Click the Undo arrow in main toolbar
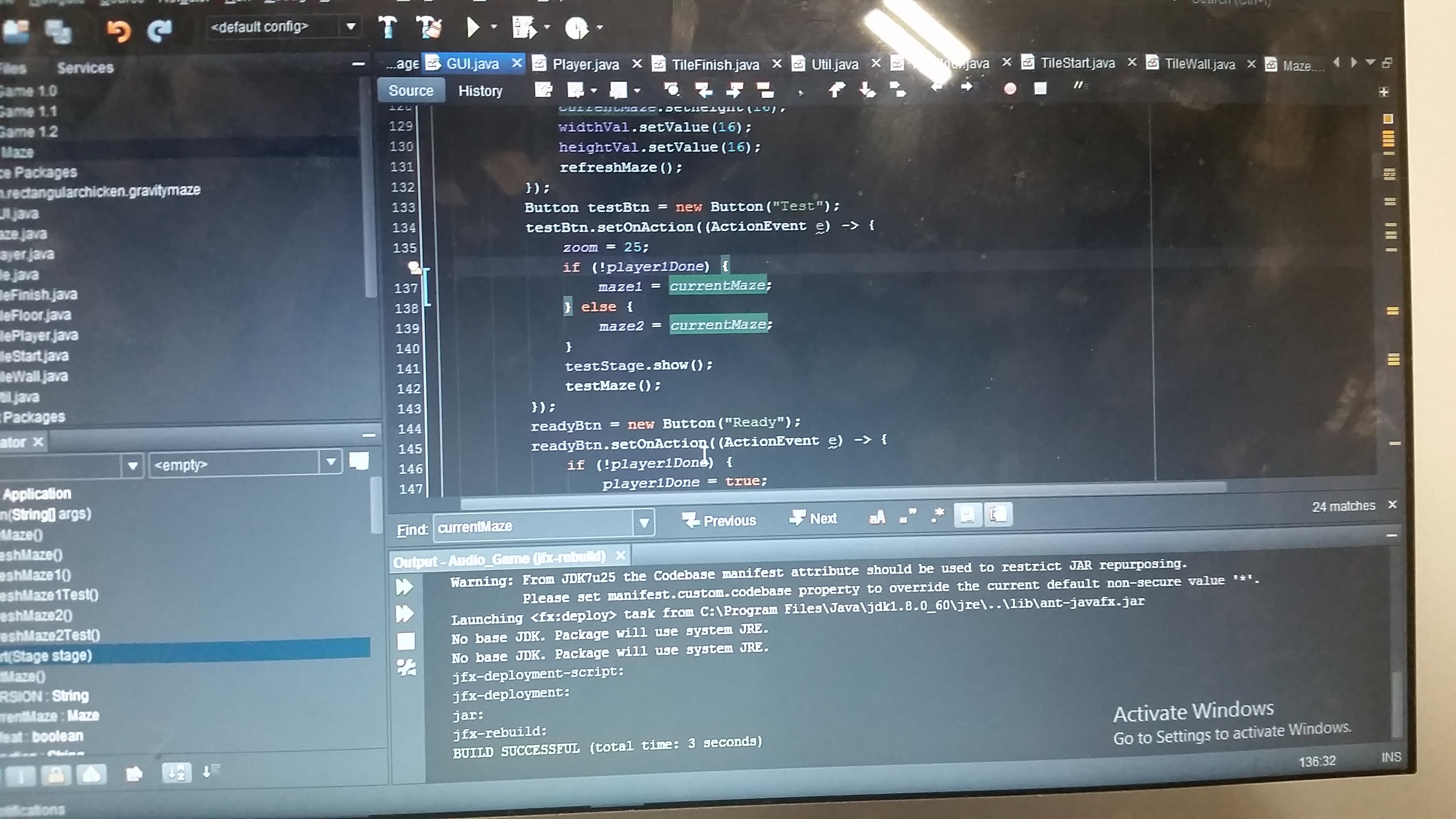 (x=119, y=30)
